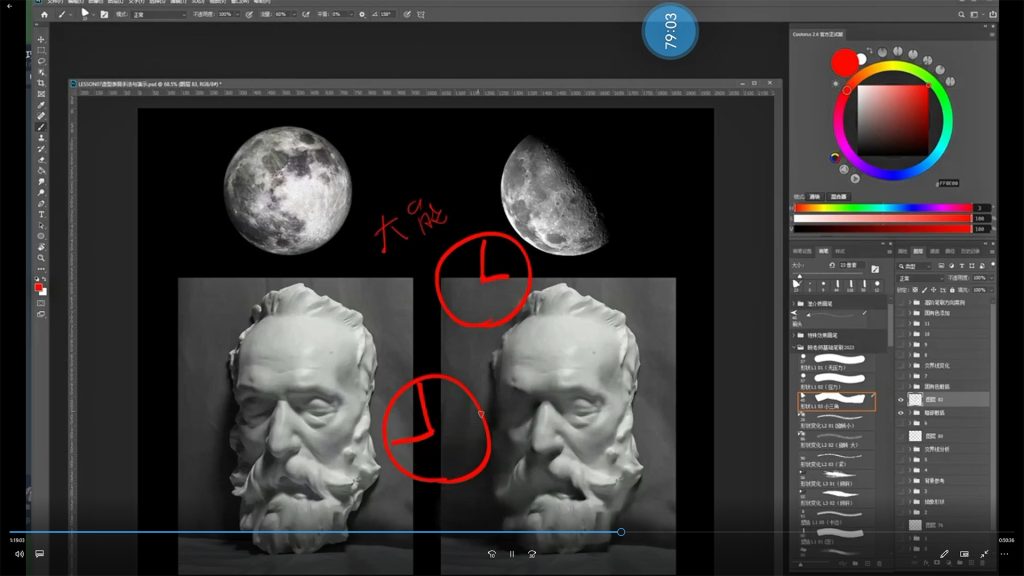This screenshot has height=576, width=1024.
Task: Open the blend mode dropdown in options bar
Action: point(160,15)
